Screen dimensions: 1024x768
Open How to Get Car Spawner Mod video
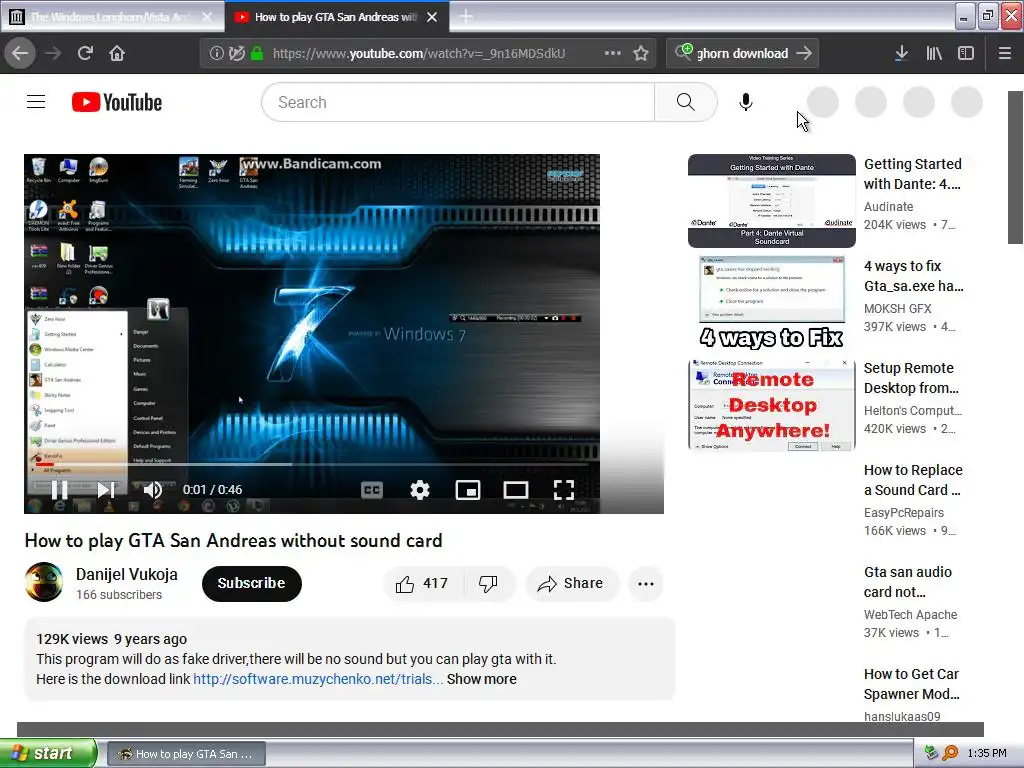(x=912, y=684)
